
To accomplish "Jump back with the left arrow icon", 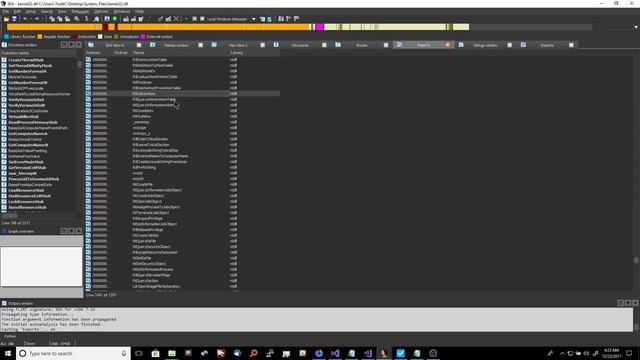I will [25, 19].
